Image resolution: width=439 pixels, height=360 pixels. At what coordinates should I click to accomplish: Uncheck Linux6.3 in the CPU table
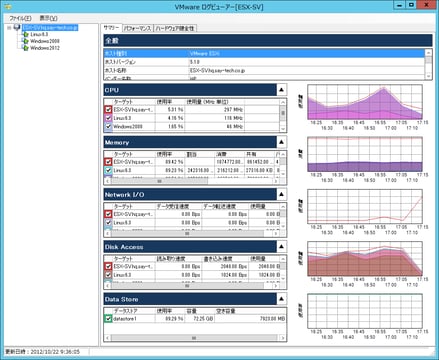(x=108, y=118)
